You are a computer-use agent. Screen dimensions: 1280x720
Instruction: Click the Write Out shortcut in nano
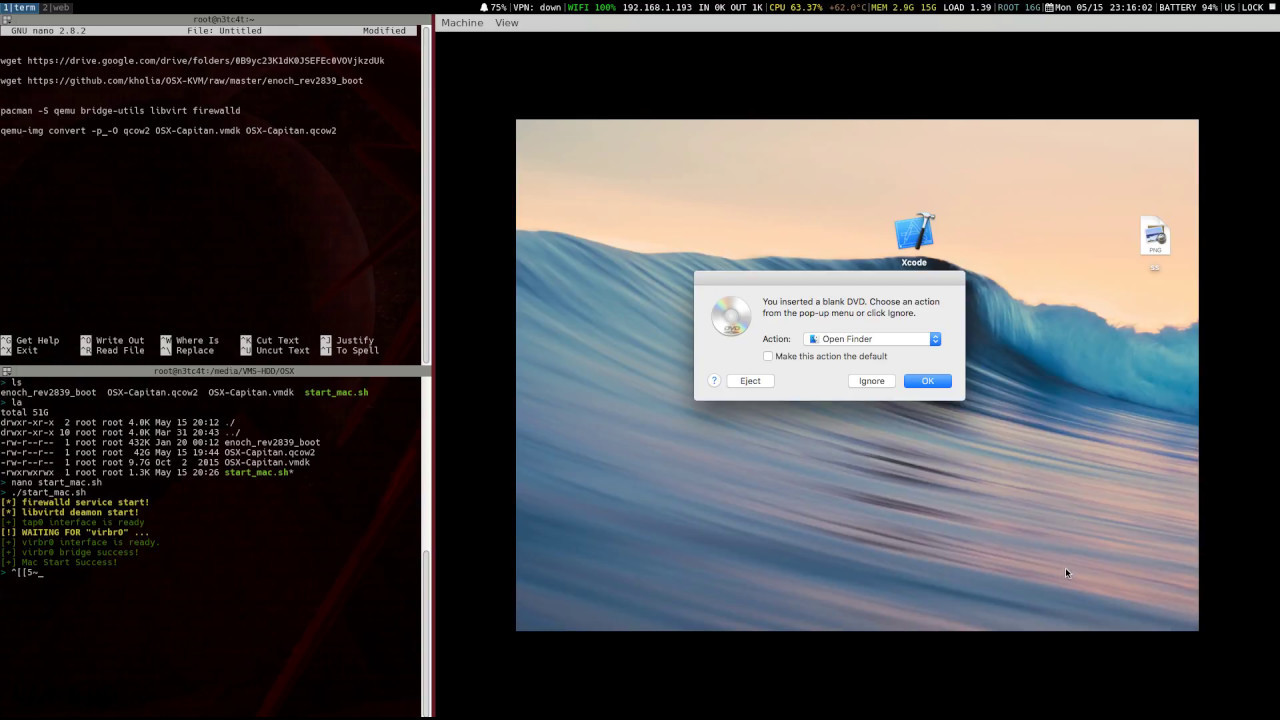click(x=112, y=340)
